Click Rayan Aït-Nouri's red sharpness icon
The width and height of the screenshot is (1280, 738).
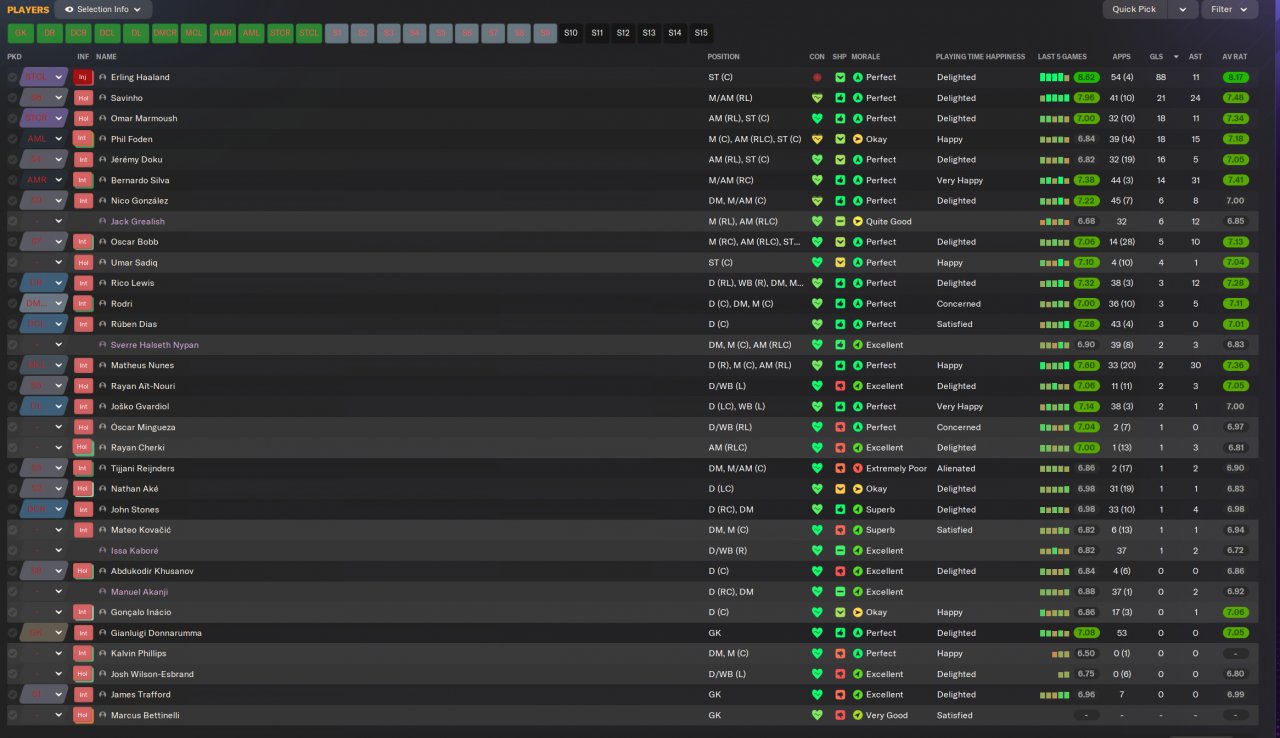pyautogui.click(x=840, y=386)
